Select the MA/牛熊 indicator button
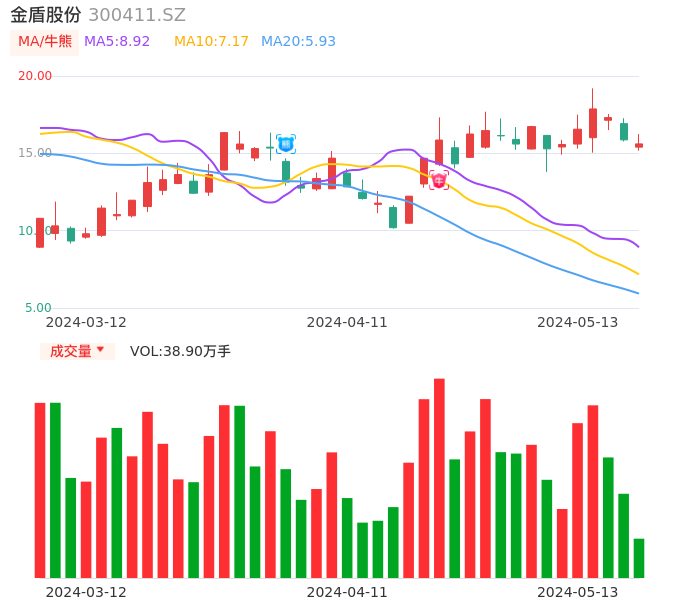Image resolution: width=686 pixels, height=606 pixels. (x=45, y=42)
